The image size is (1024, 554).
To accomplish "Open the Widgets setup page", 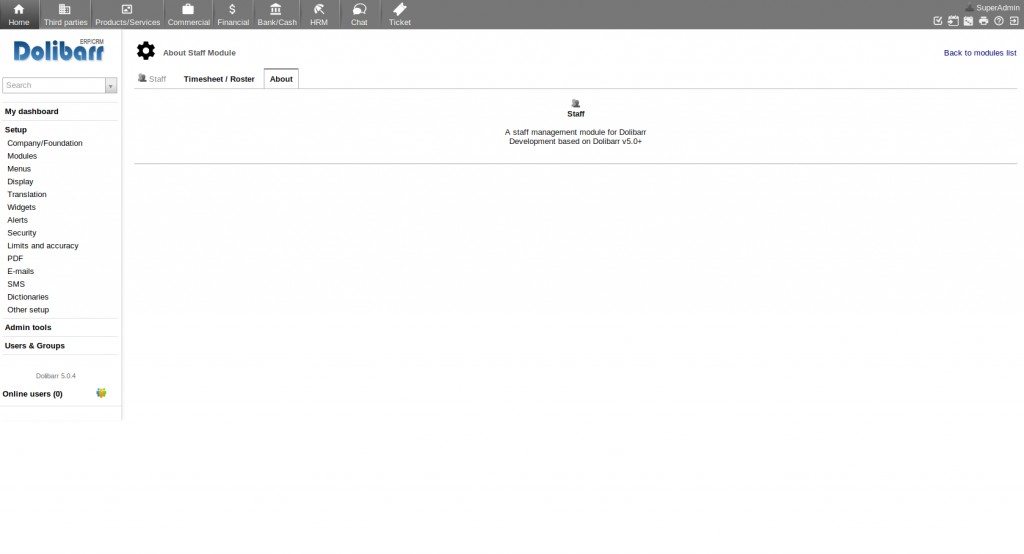I will point(22,208).
